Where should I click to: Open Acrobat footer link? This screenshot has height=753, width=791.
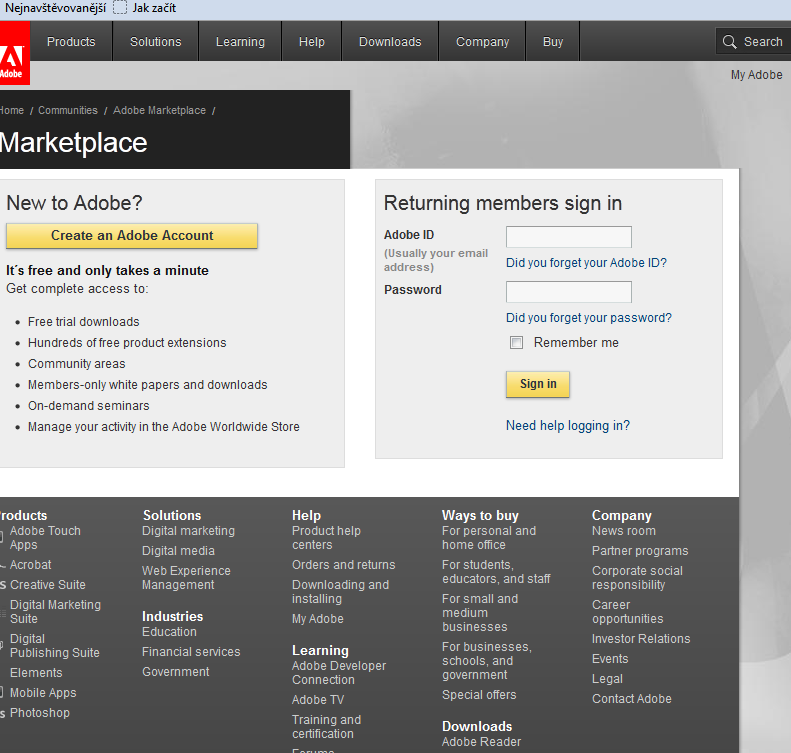tap(30, 565)
